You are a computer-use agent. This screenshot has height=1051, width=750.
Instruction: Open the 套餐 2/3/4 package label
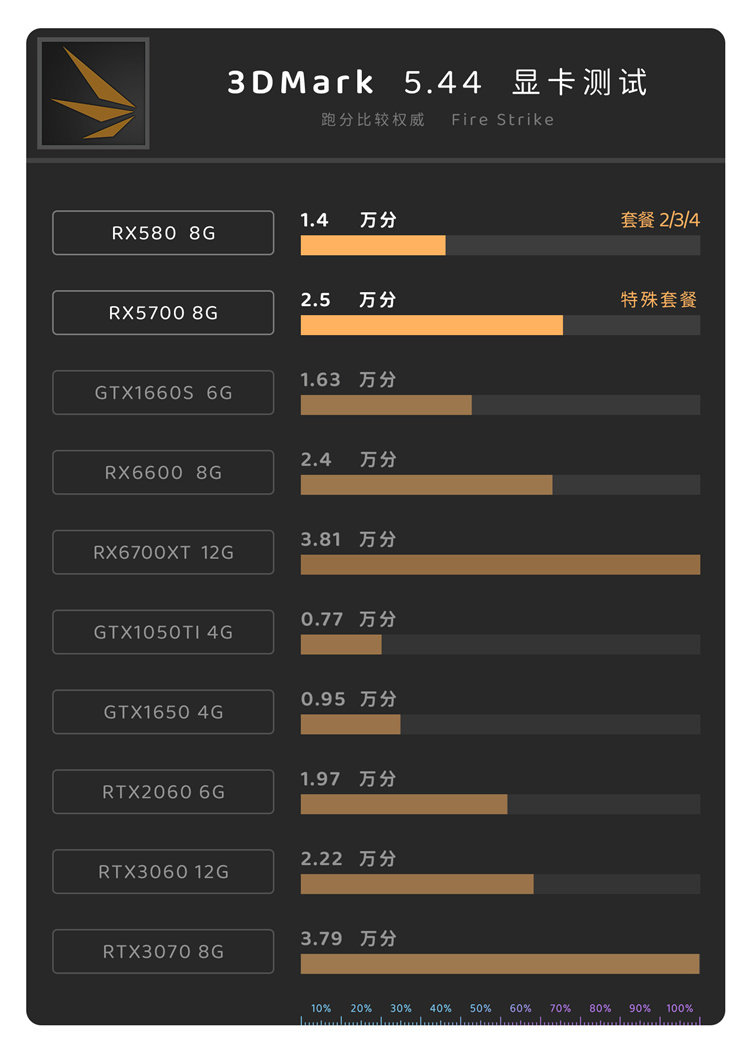point(660,220)
